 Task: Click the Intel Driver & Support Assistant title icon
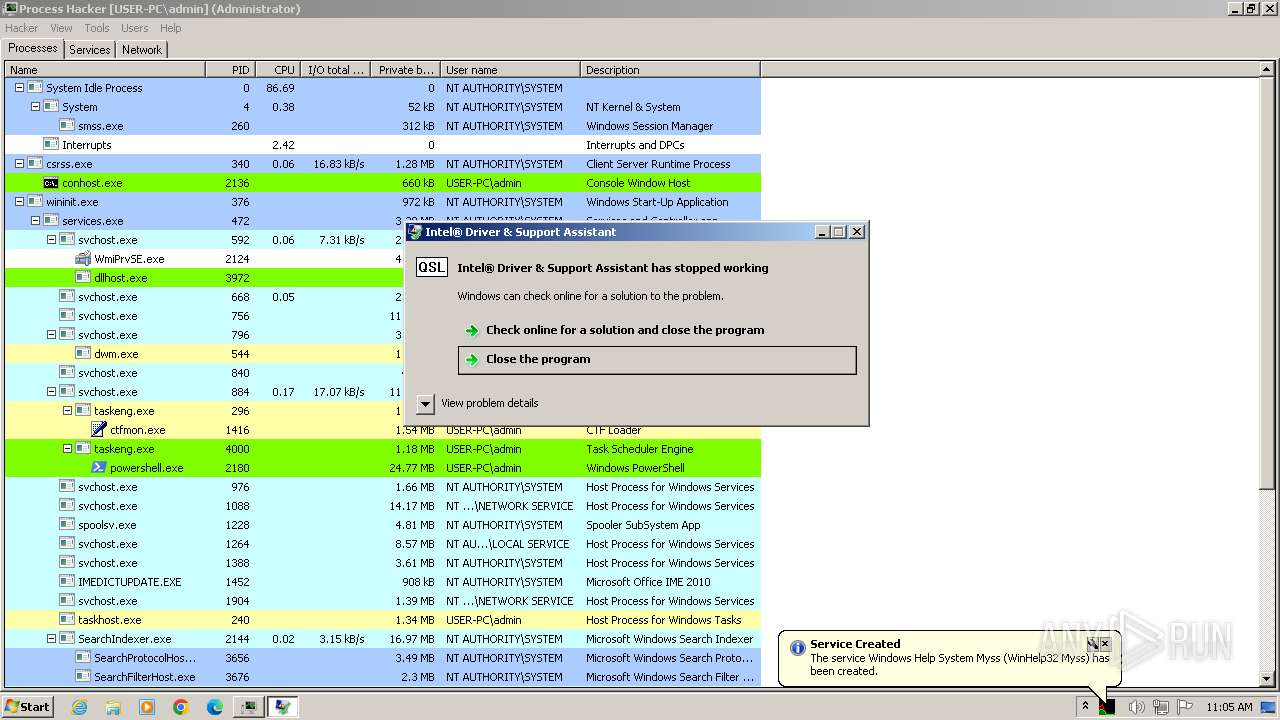point(415,232)
